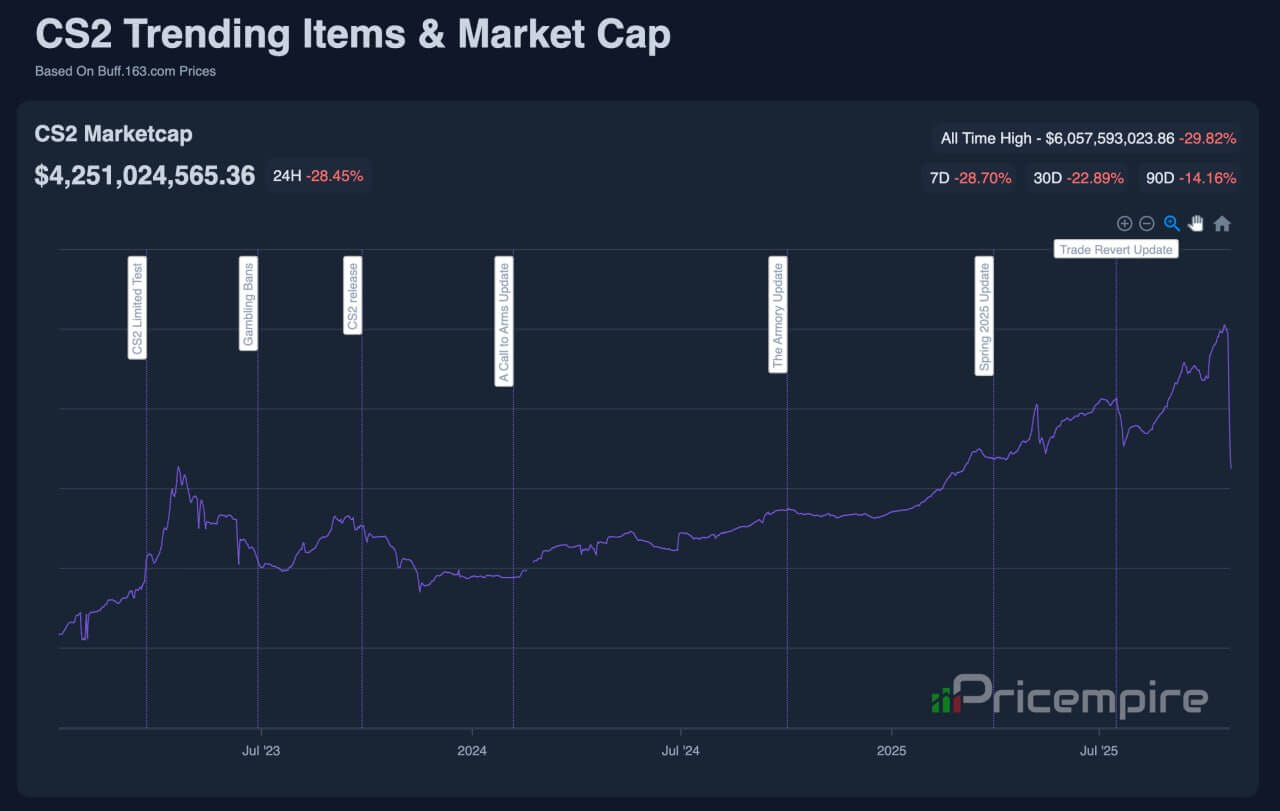Click the All Time High value badge
Screen dimensions: 1280x811
[x=1088, y=138]
